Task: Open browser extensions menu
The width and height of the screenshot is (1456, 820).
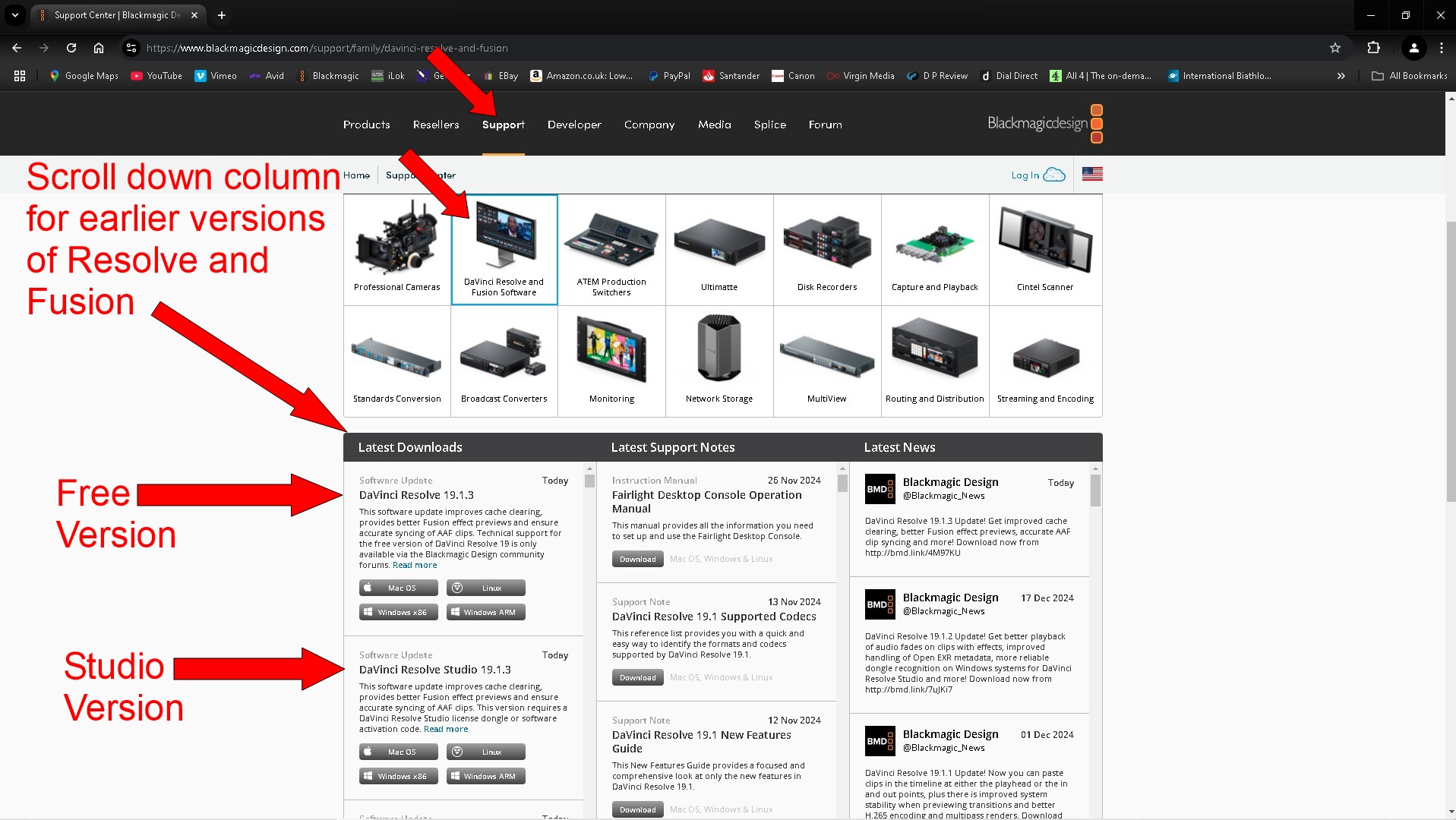Action: point(1373,48)
